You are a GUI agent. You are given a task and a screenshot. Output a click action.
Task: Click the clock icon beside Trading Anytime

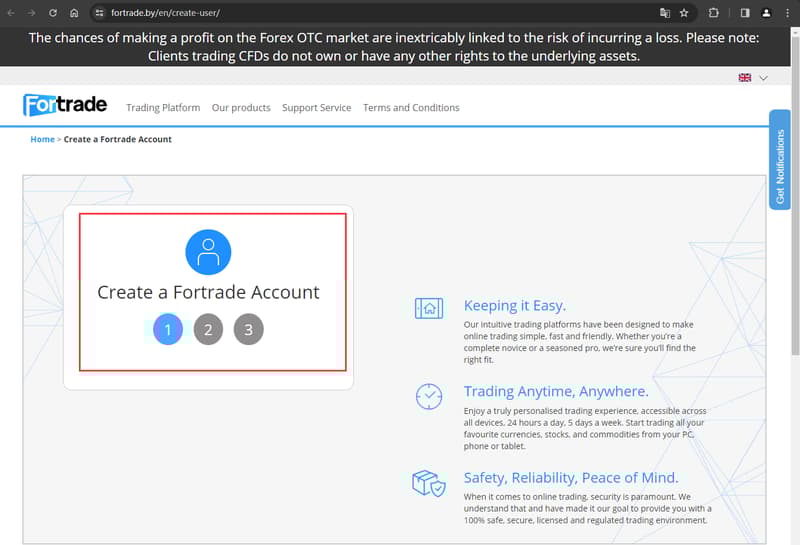click(x=428, y=396)
